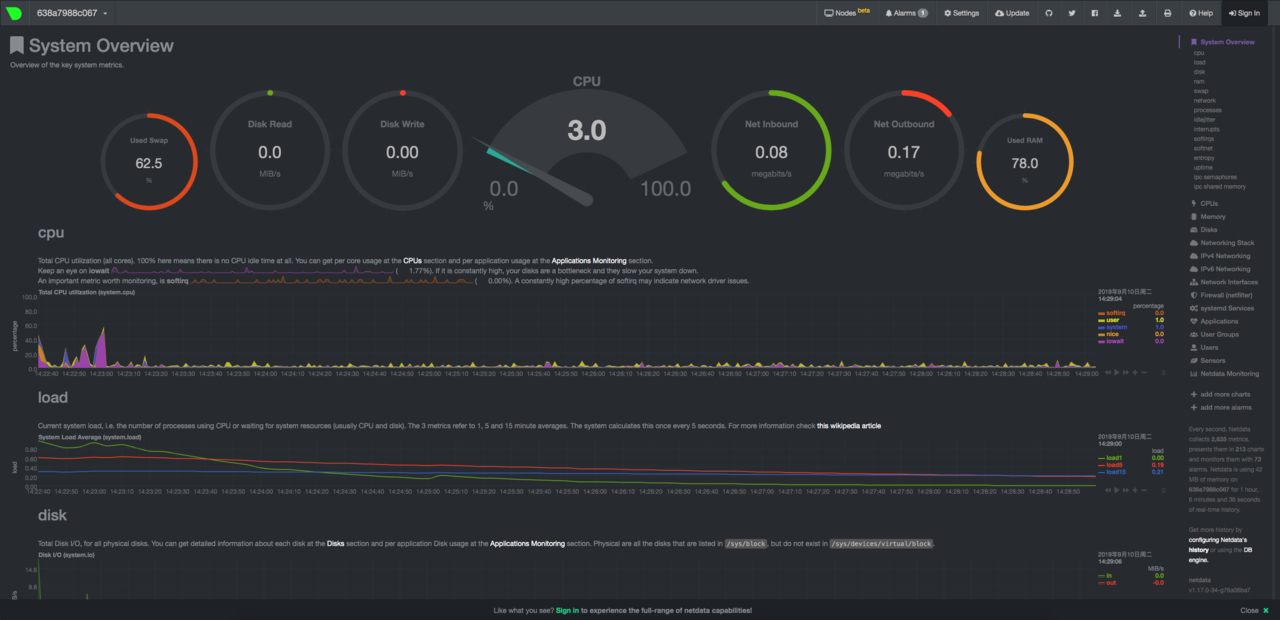Viewport: 1280px width, 620px height.
Task: Click the import snapshot upload icon
Action: [x=1142, y=13]
